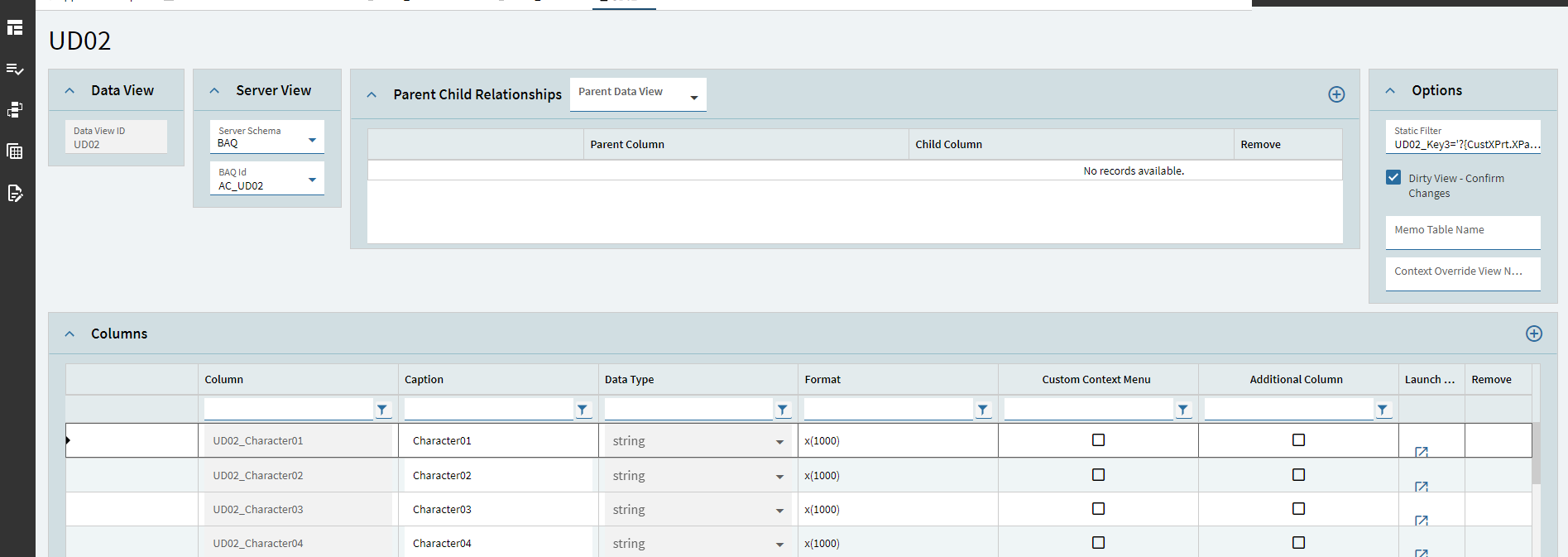This screenshot has height=557, width=1568.
Task: Enable Additional Column for UD02_Character02
Action: point(1298,475)
